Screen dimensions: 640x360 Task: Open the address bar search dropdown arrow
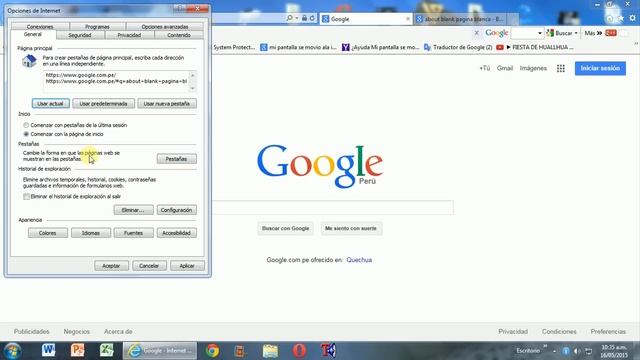pos(297,18)
